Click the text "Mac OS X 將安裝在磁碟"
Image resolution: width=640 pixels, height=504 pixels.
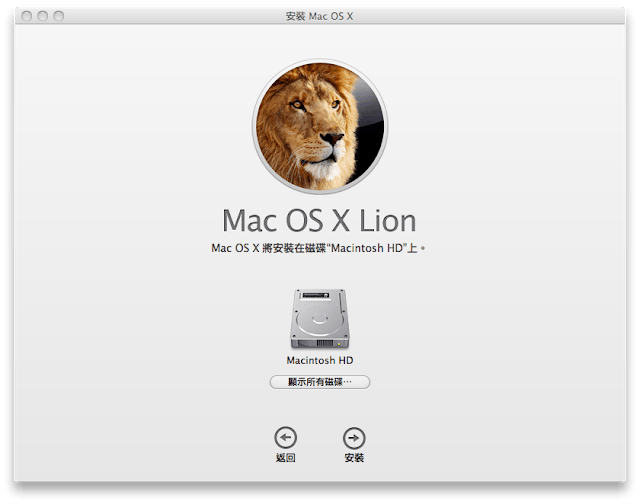[268, 248]
